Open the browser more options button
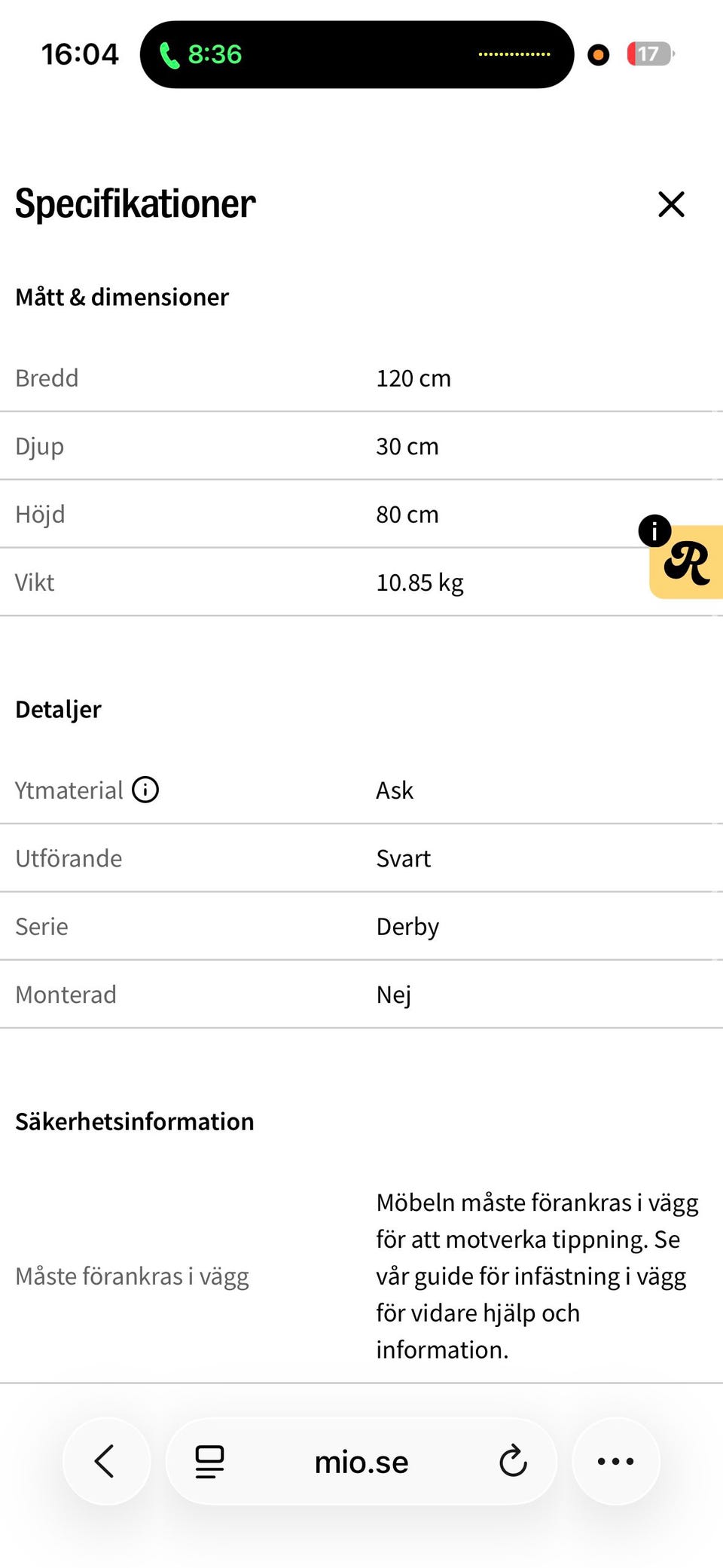This screenshot has width=723, height=1568. pyautogui.click(x=615, y=1461)
